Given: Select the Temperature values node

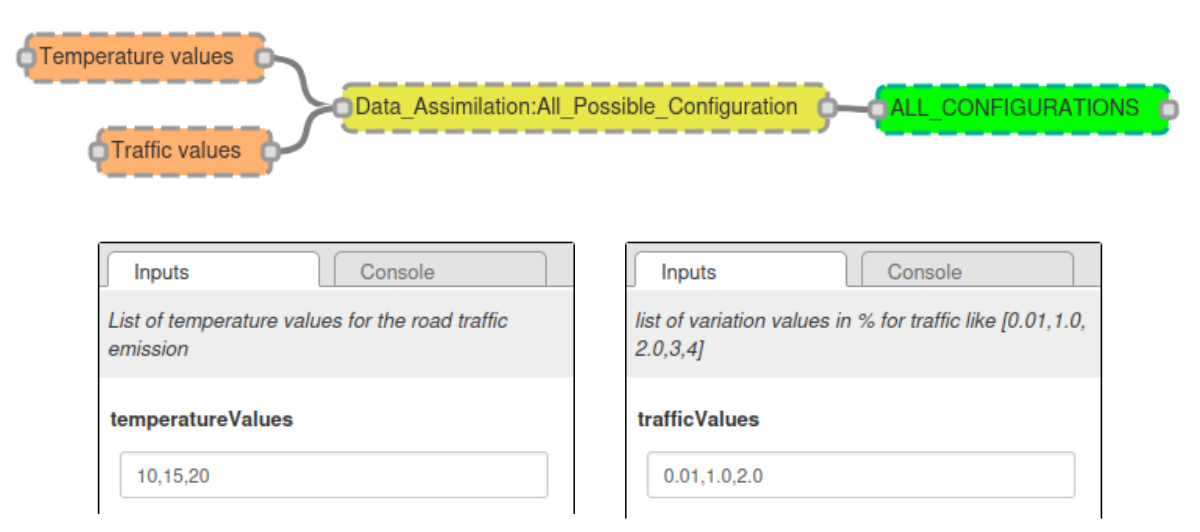Looking at the screenshot, I should tap(144, 57).
